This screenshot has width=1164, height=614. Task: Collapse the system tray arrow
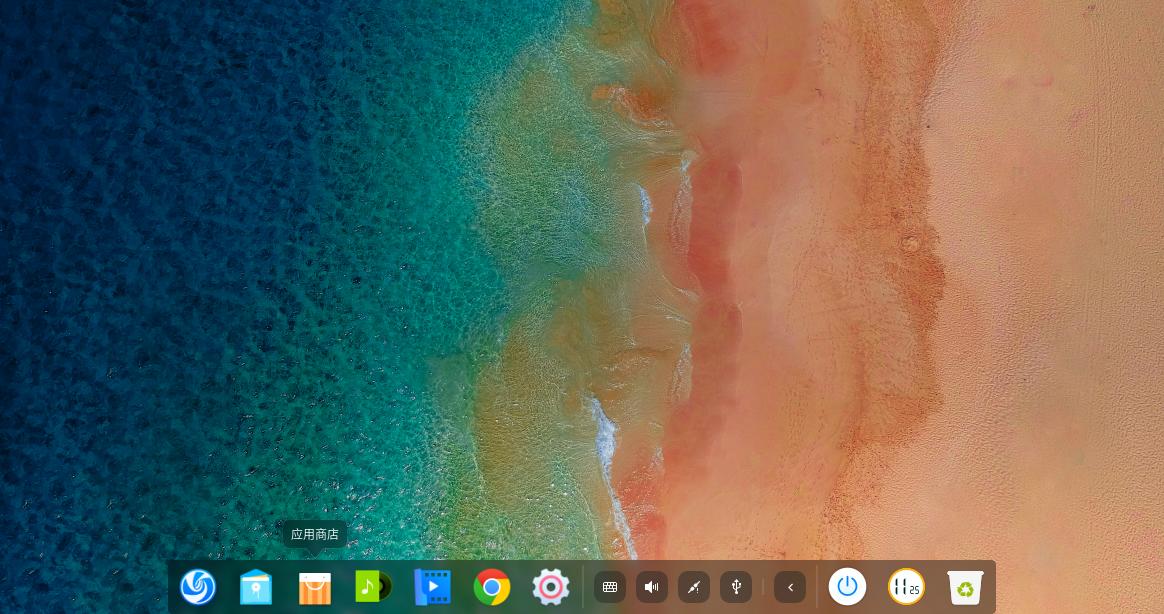click(x=790, y=587)
